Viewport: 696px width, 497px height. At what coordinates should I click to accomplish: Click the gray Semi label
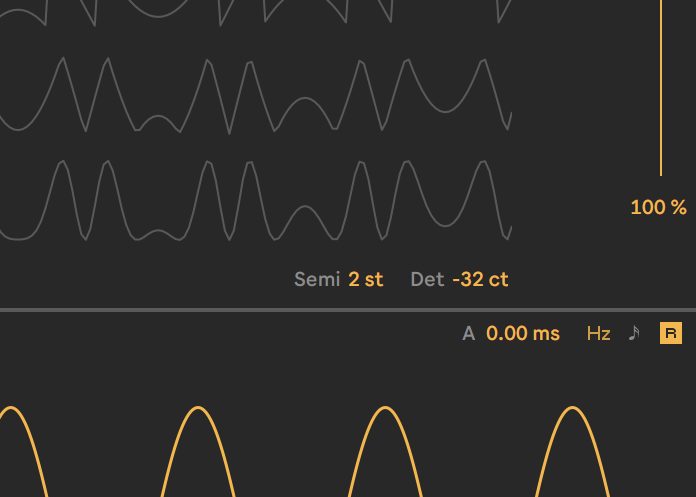pos(317,279)
